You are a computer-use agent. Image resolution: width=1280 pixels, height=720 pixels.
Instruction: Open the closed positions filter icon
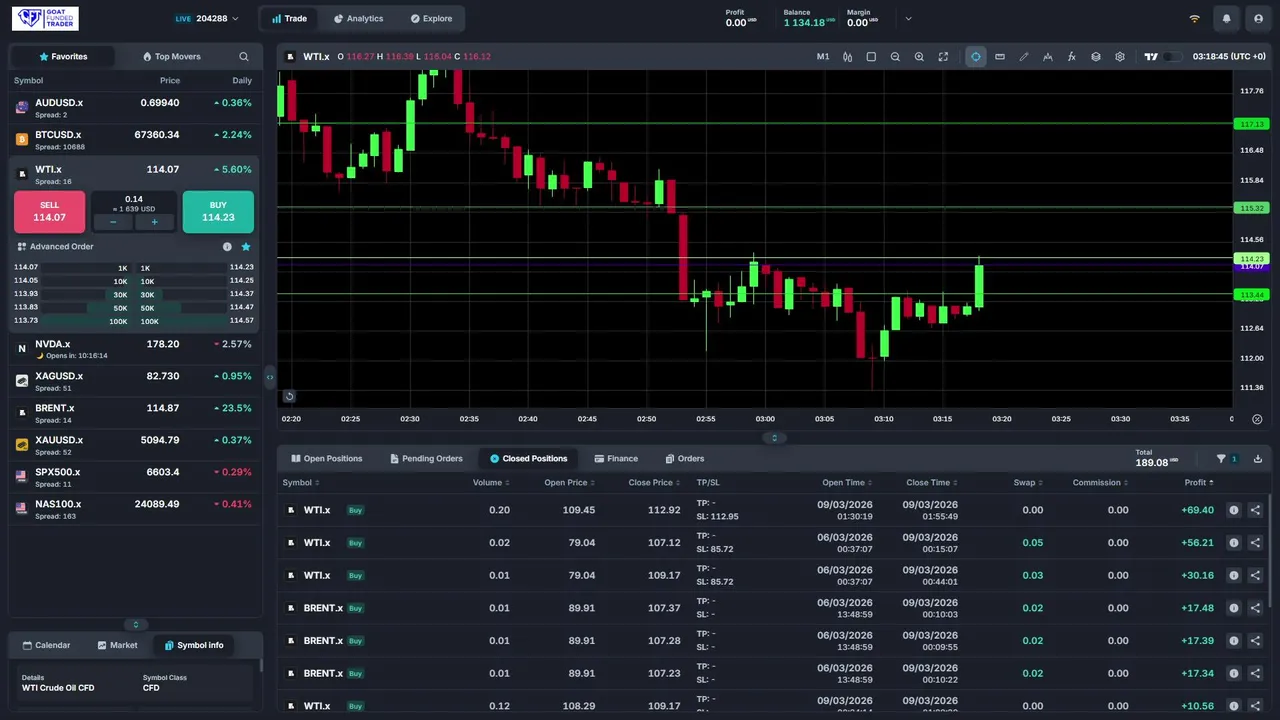(x=1221, y=459)
